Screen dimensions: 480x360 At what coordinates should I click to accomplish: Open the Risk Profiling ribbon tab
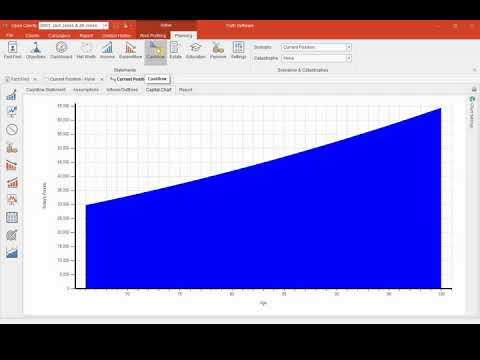(x=153, y=36)
